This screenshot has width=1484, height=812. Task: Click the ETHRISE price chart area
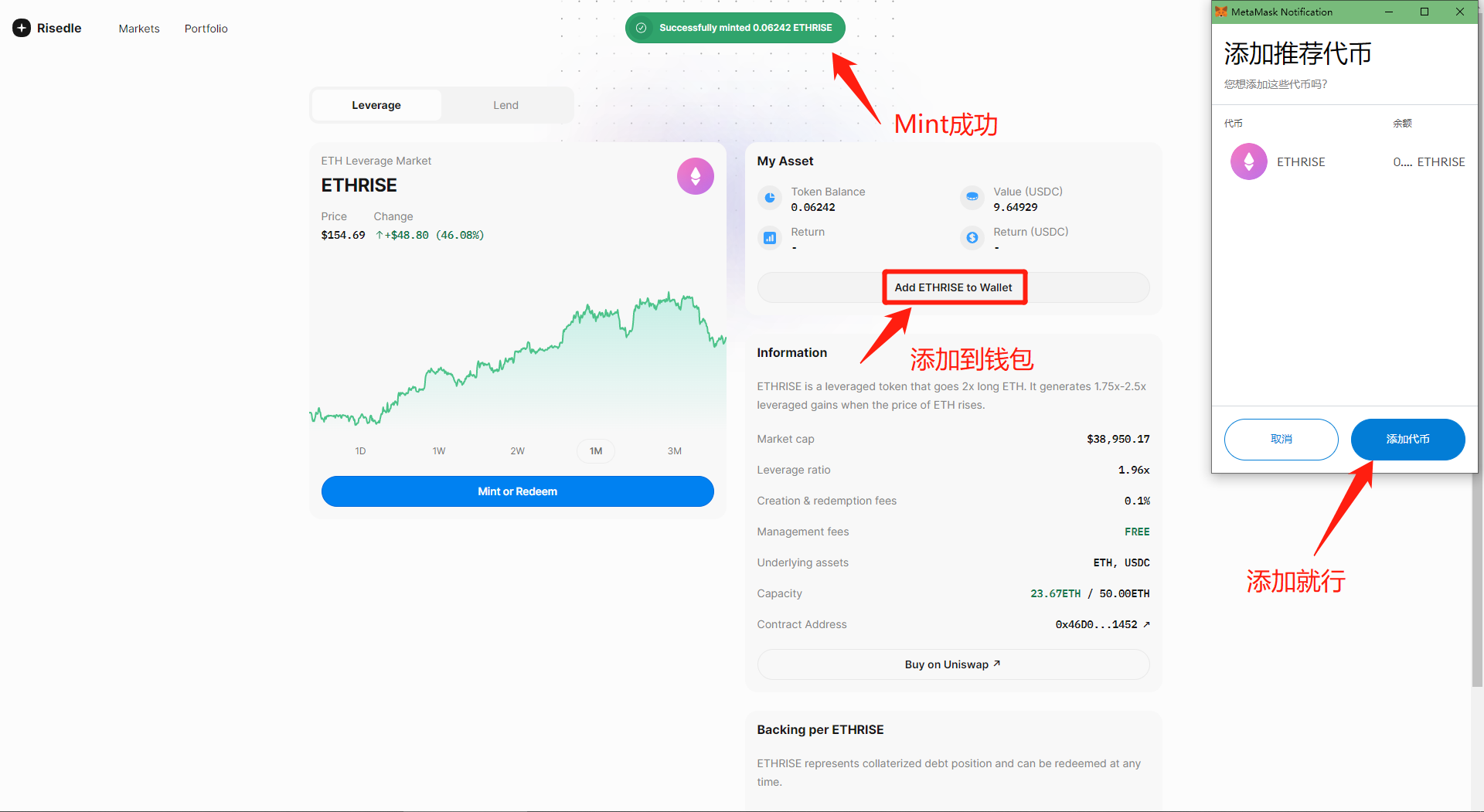[x=517, y=359]
